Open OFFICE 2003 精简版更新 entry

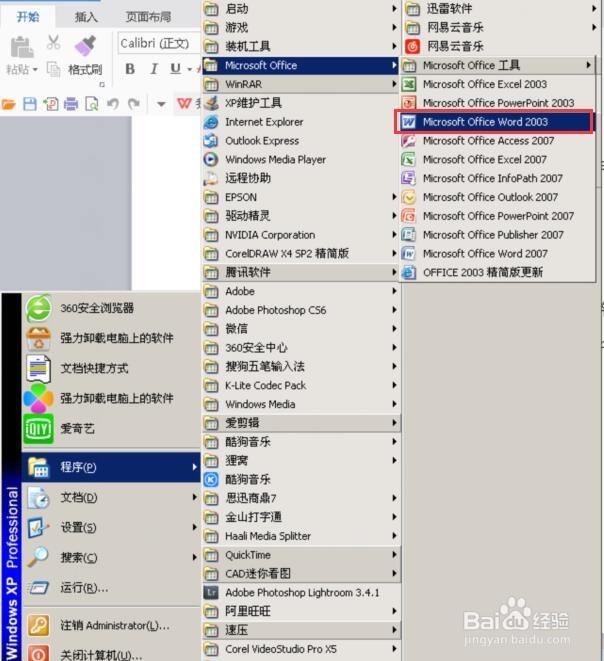coord(497,272)
